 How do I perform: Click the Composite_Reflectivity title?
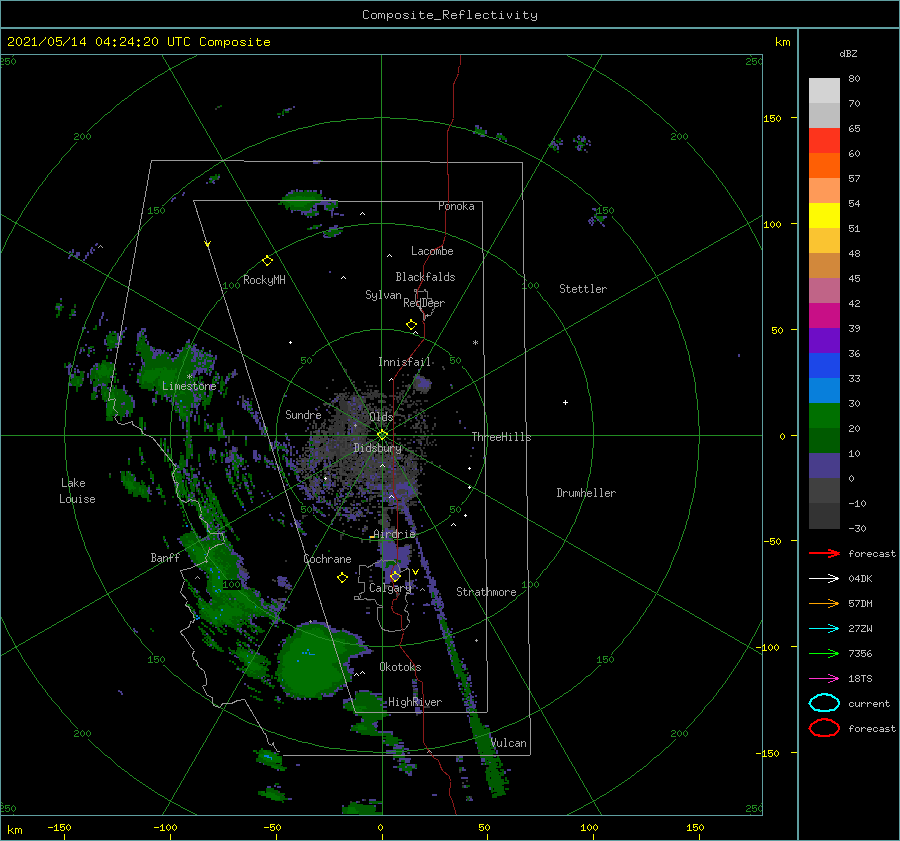coord(450,15)
